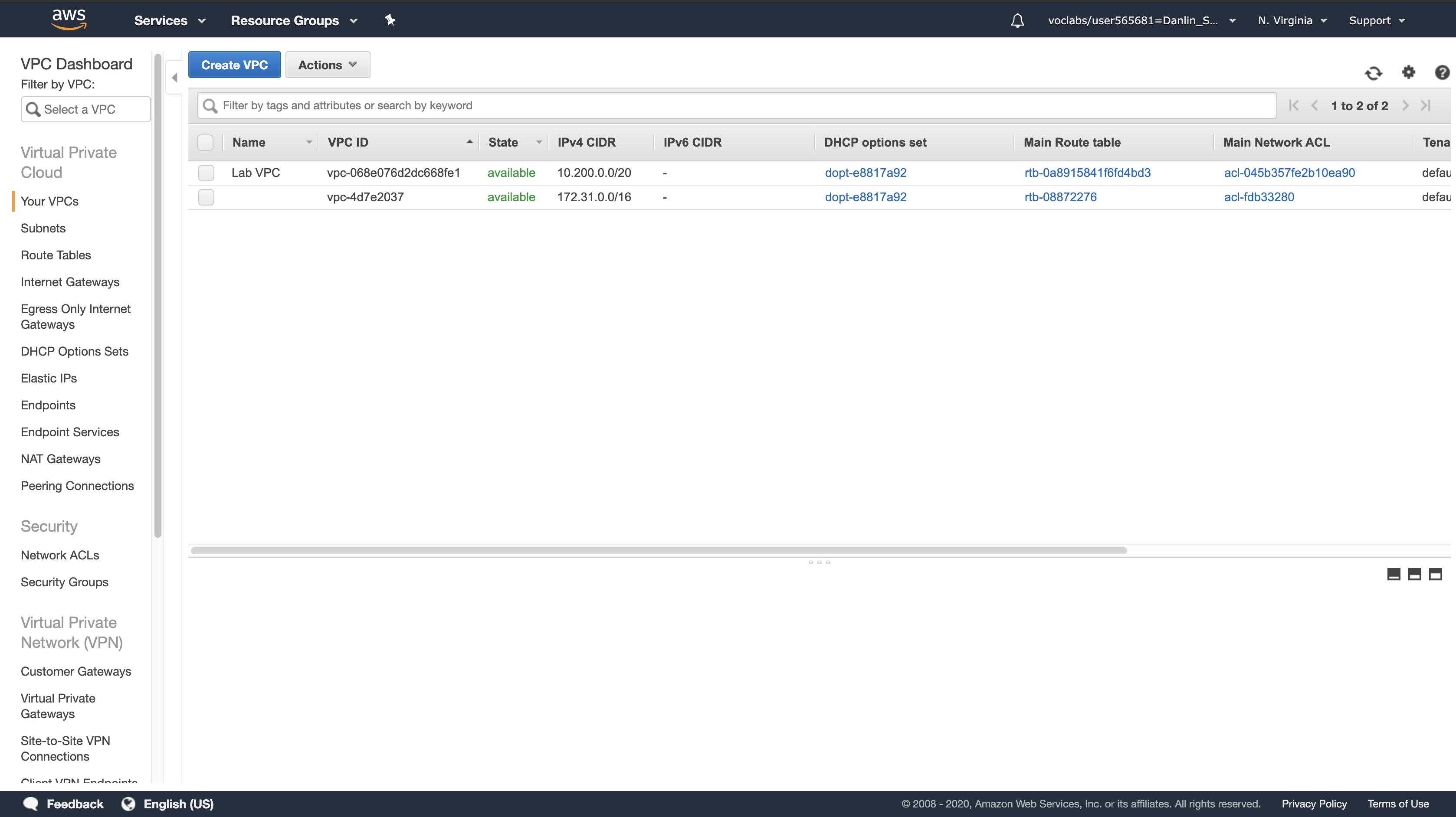
Task: Click the horizontal table scrollbar
Action: (x=659, y=550)
